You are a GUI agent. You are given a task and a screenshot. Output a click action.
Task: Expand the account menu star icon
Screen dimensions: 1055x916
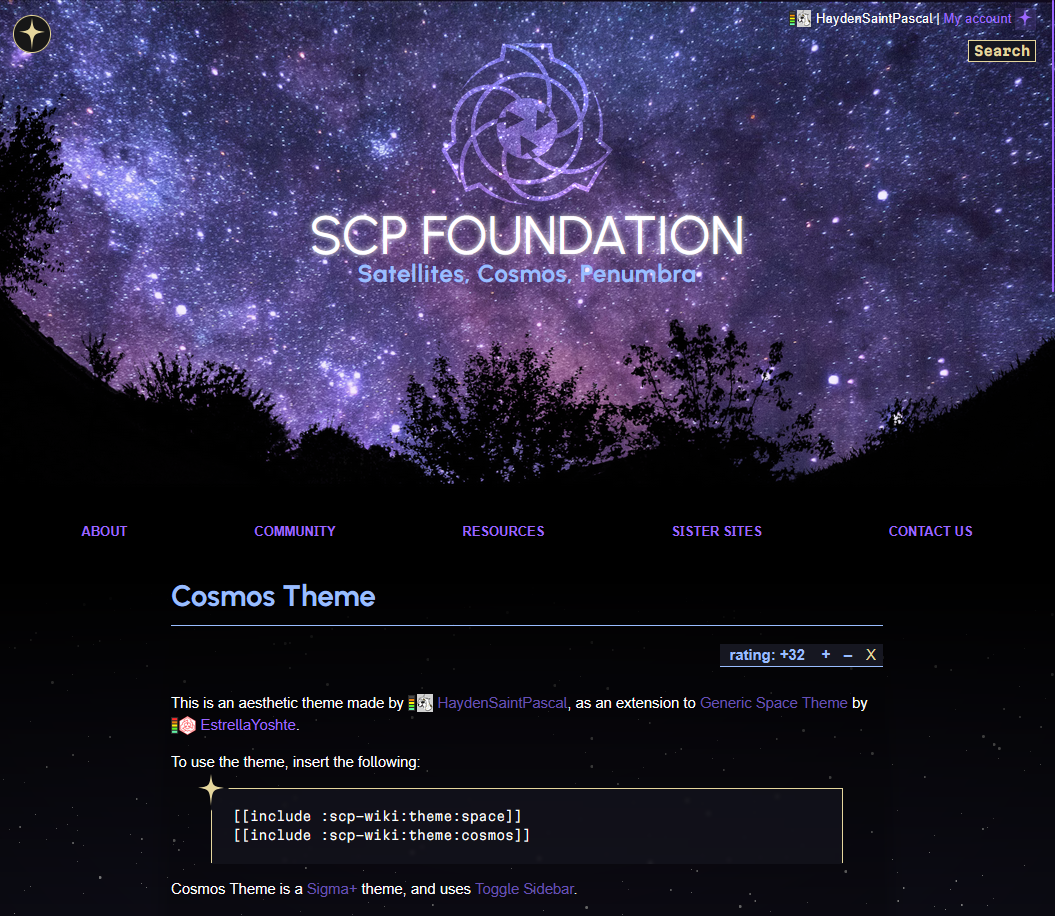pyautogui.click(x=1025, y=19)
